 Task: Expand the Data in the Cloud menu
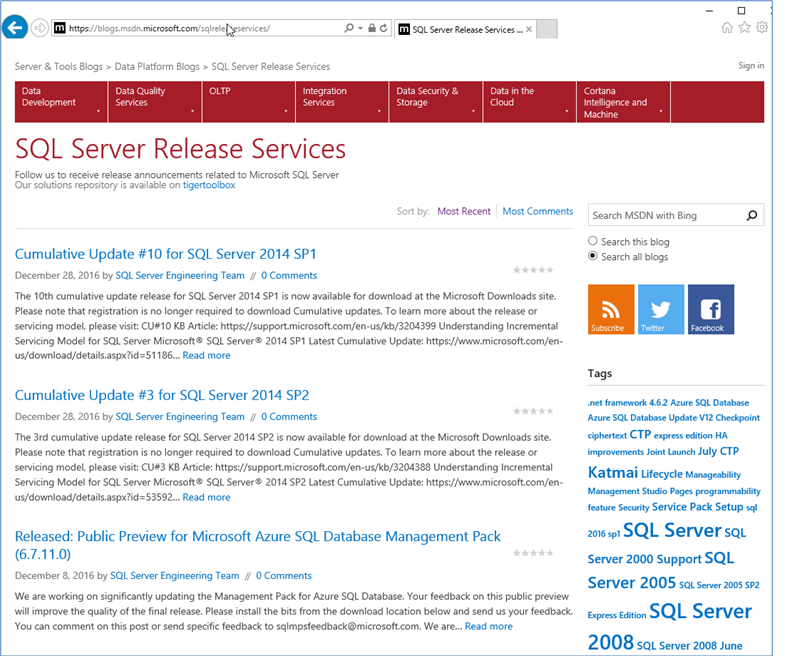[x=530, y=102]
